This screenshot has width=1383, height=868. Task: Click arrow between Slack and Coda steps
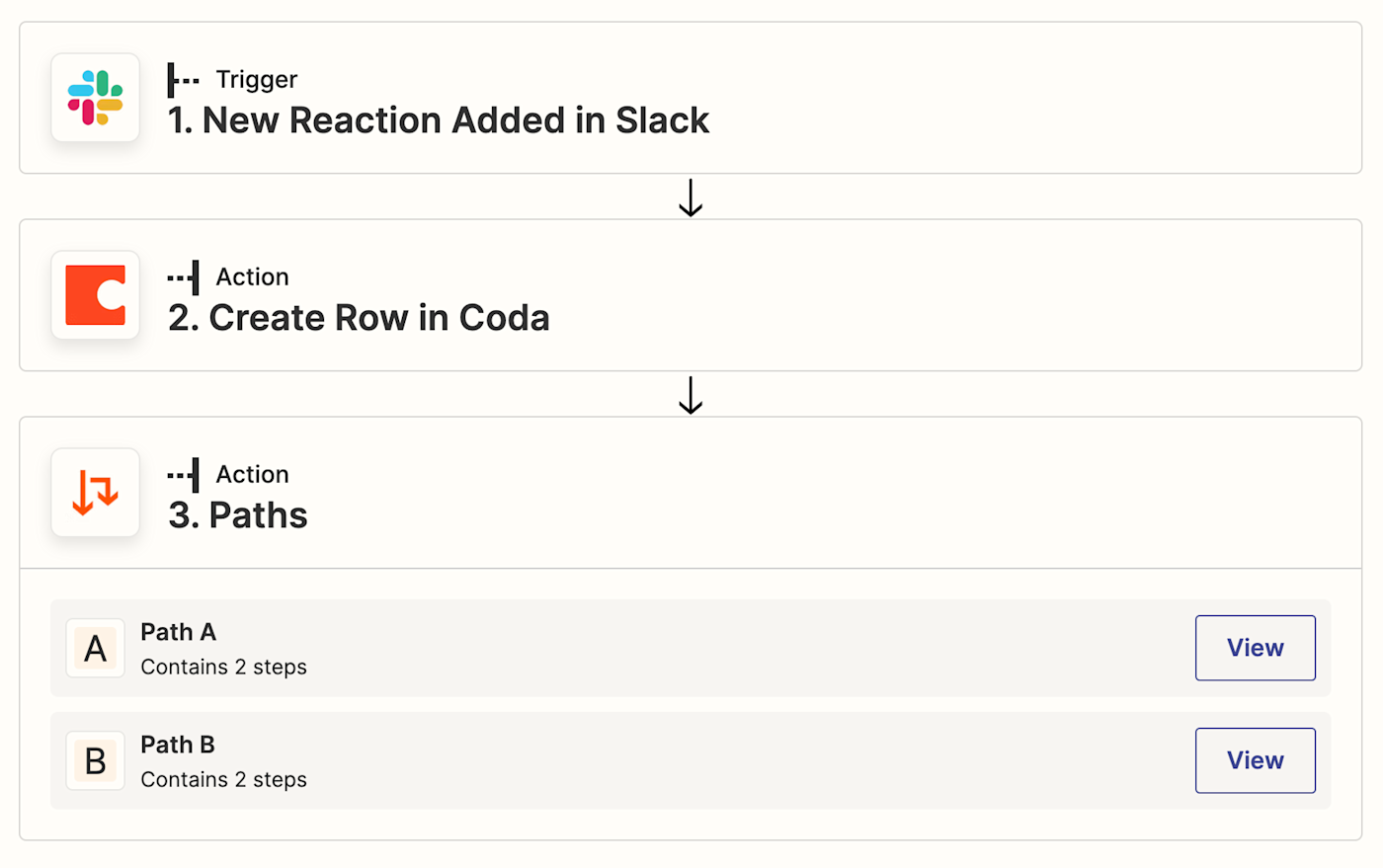pyautogui.click(x=691, y=197)
